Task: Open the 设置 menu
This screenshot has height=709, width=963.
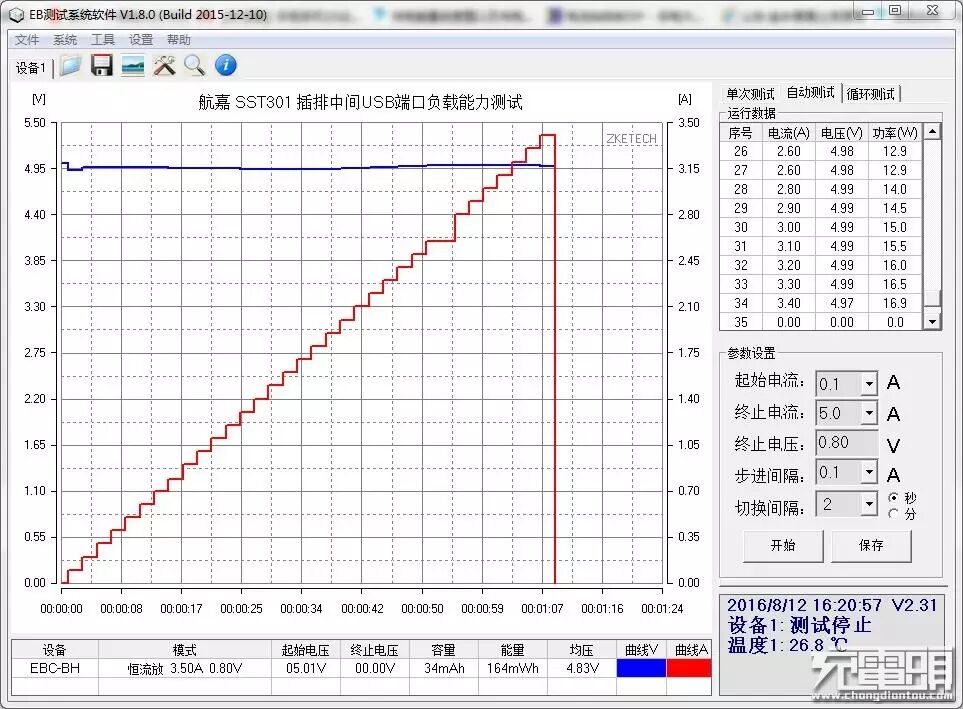Action: [141, 40]
